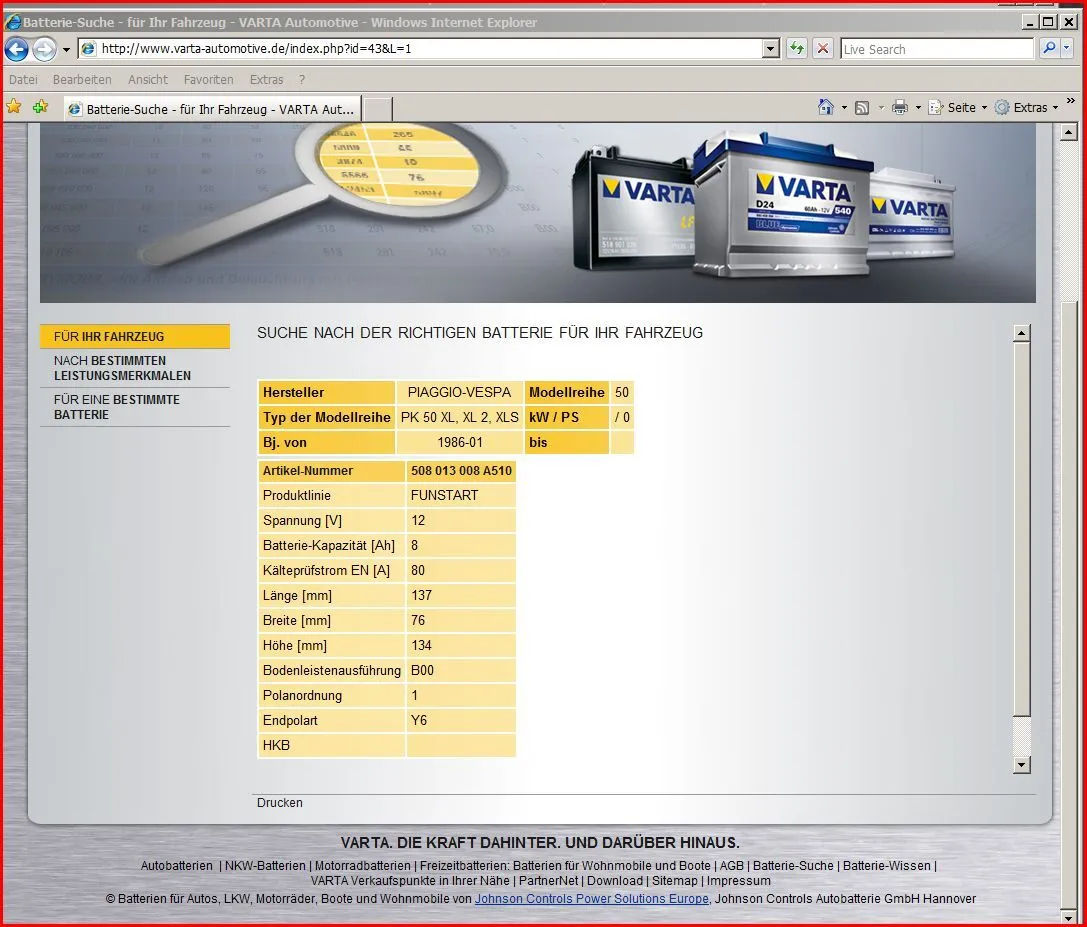Click the Print icon in the toolbar

pos(899,107)
